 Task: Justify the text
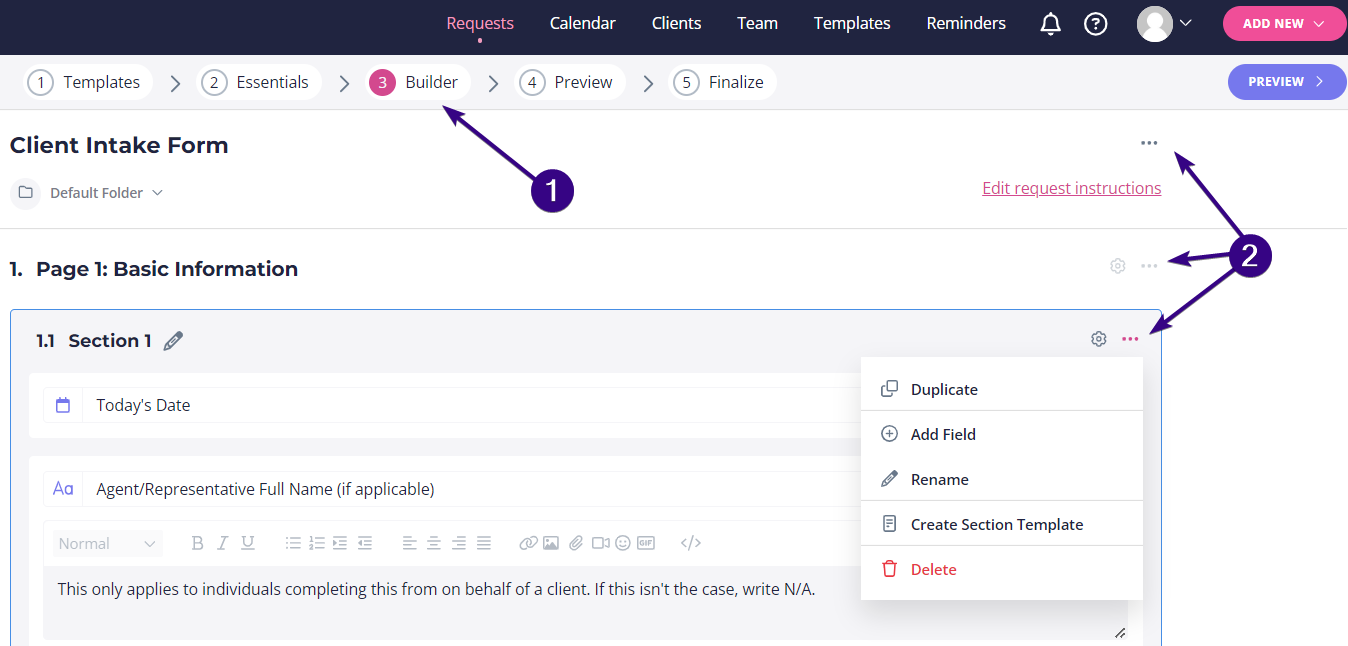484,543
